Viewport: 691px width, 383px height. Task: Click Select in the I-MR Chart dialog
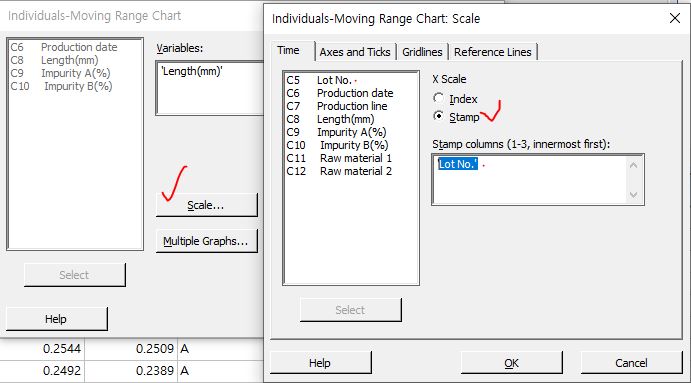click(x=74, y=275)
